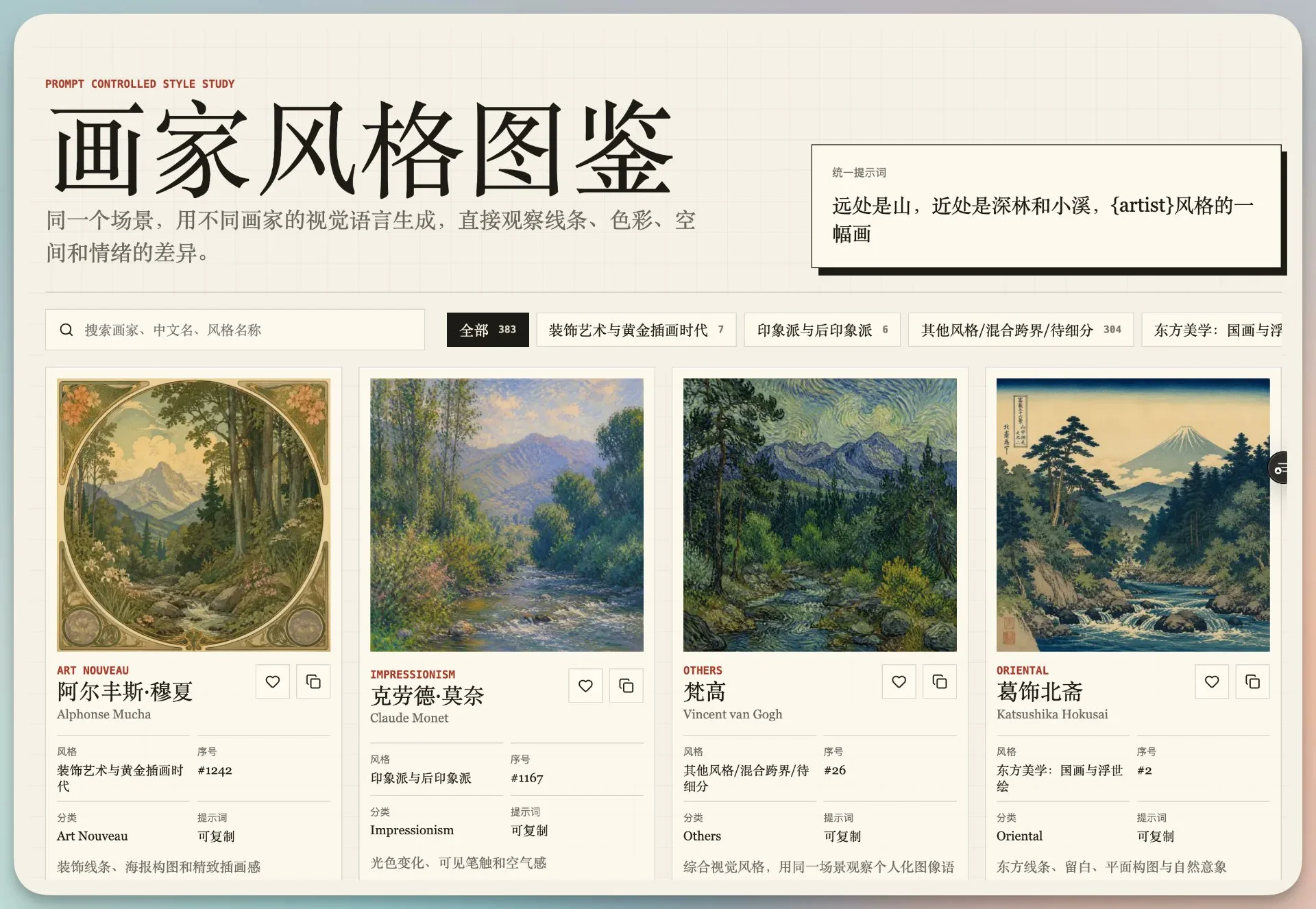Open the Claude Monet painting thumbnail
1316x909 pixels.
[507, 515]
